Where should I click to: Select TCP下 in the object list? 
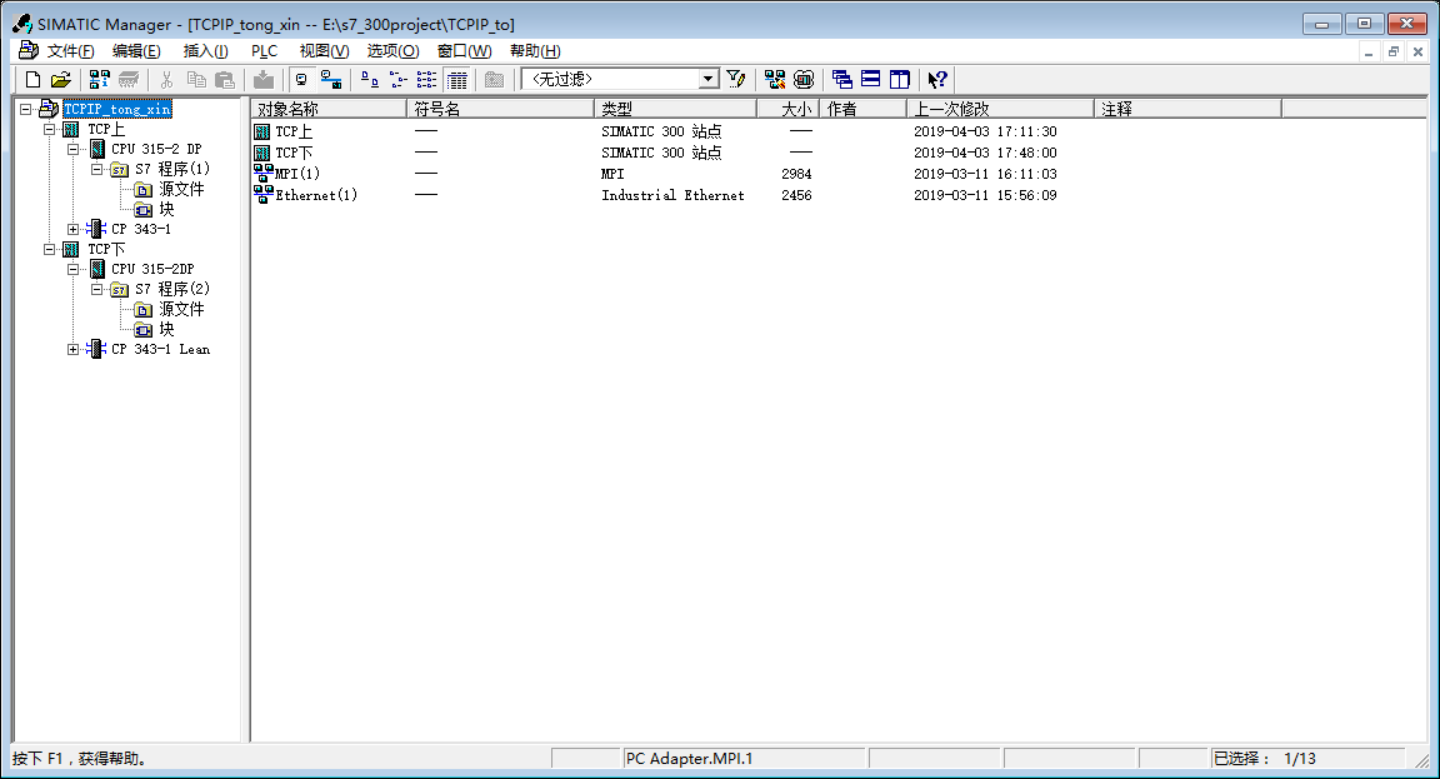click(x=293, y=152)
